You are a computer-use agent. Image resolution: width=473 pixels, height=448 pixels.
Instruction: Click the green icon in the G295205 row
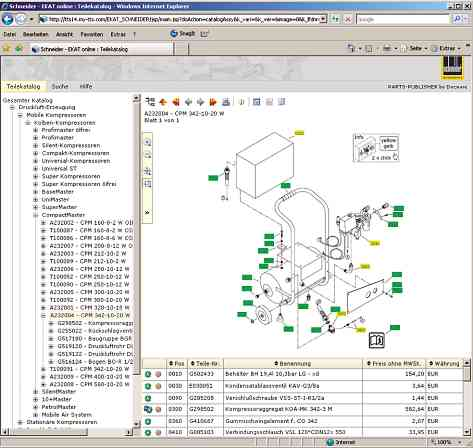tap(148, 398)
